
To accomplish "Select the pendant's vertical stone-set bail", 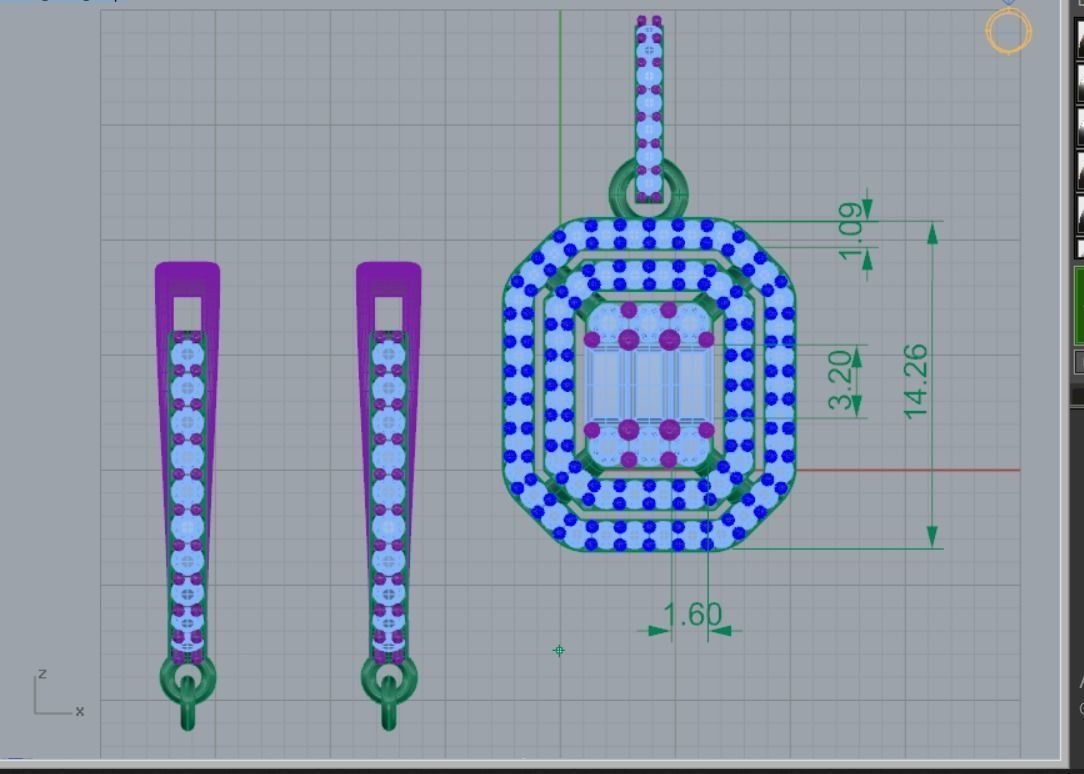I will 648,109.
